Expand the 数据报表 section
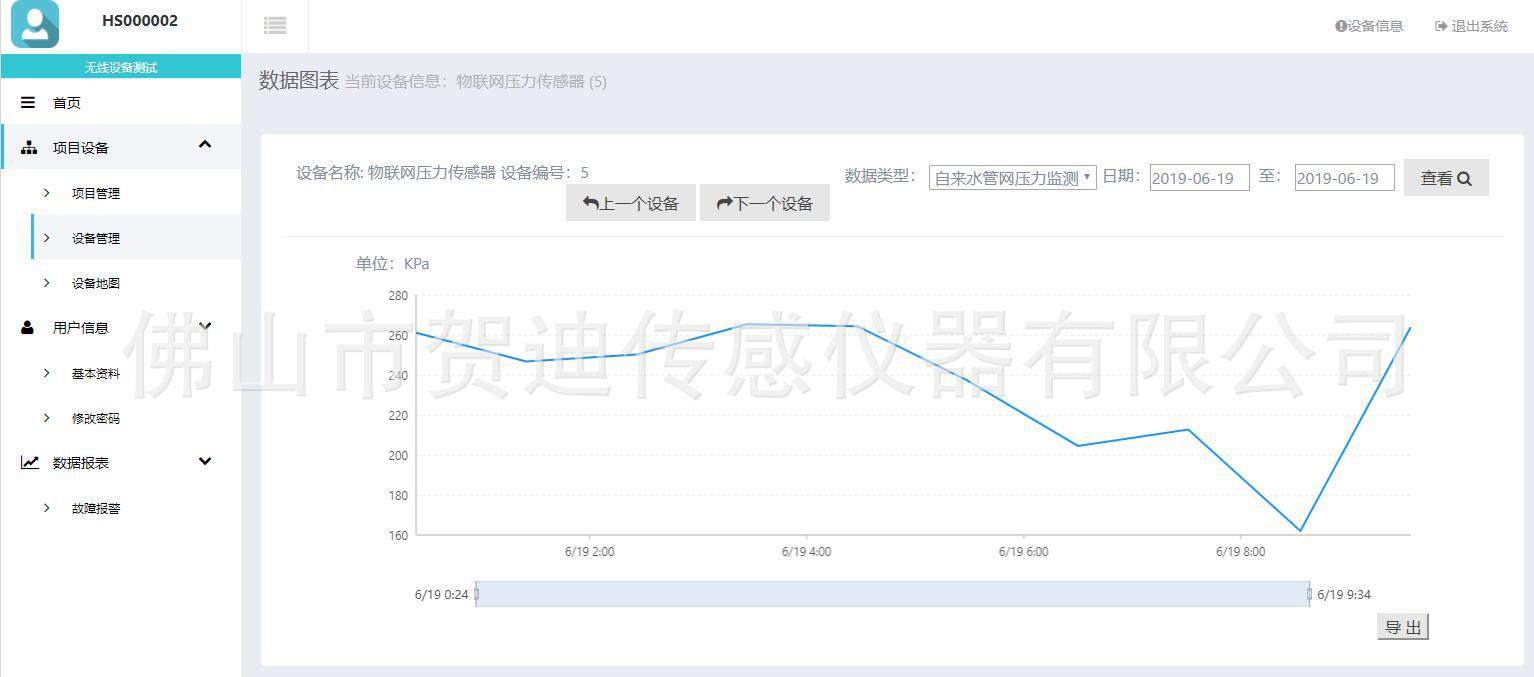1534x677 pixels. click(204, 461)
